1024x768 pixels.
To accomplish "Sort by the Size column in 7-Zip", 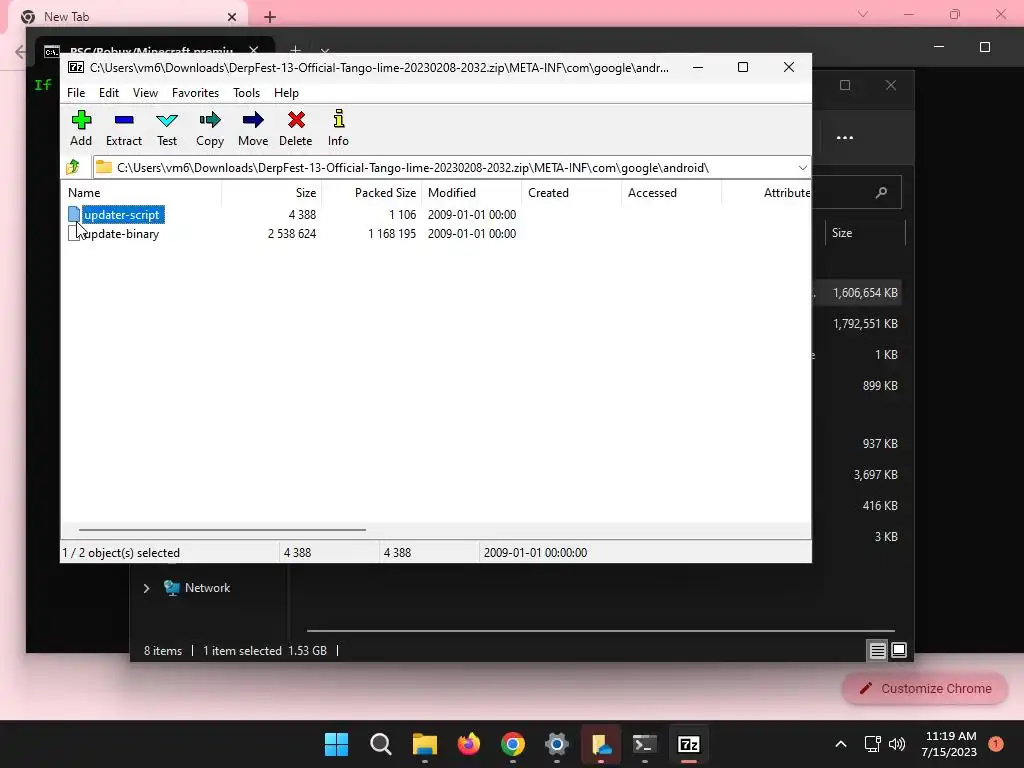I will [272, 193].
